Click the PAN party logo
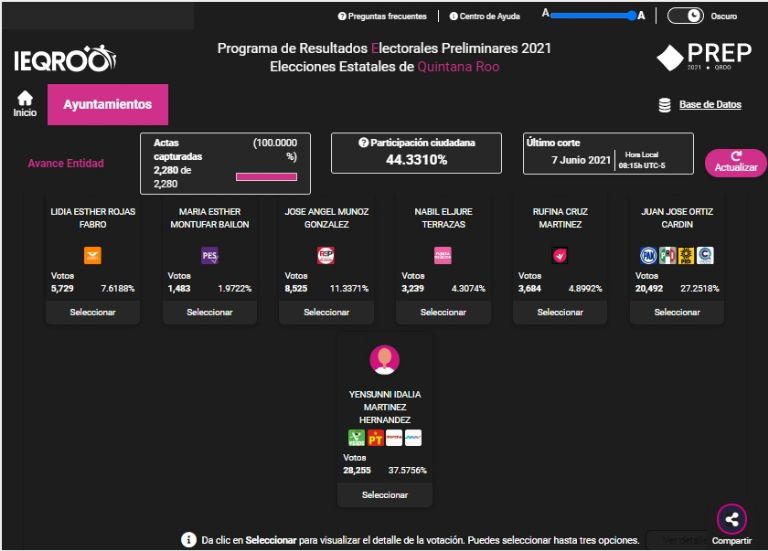The width and height of the screenshot is (768, 551). click(648, 255)
